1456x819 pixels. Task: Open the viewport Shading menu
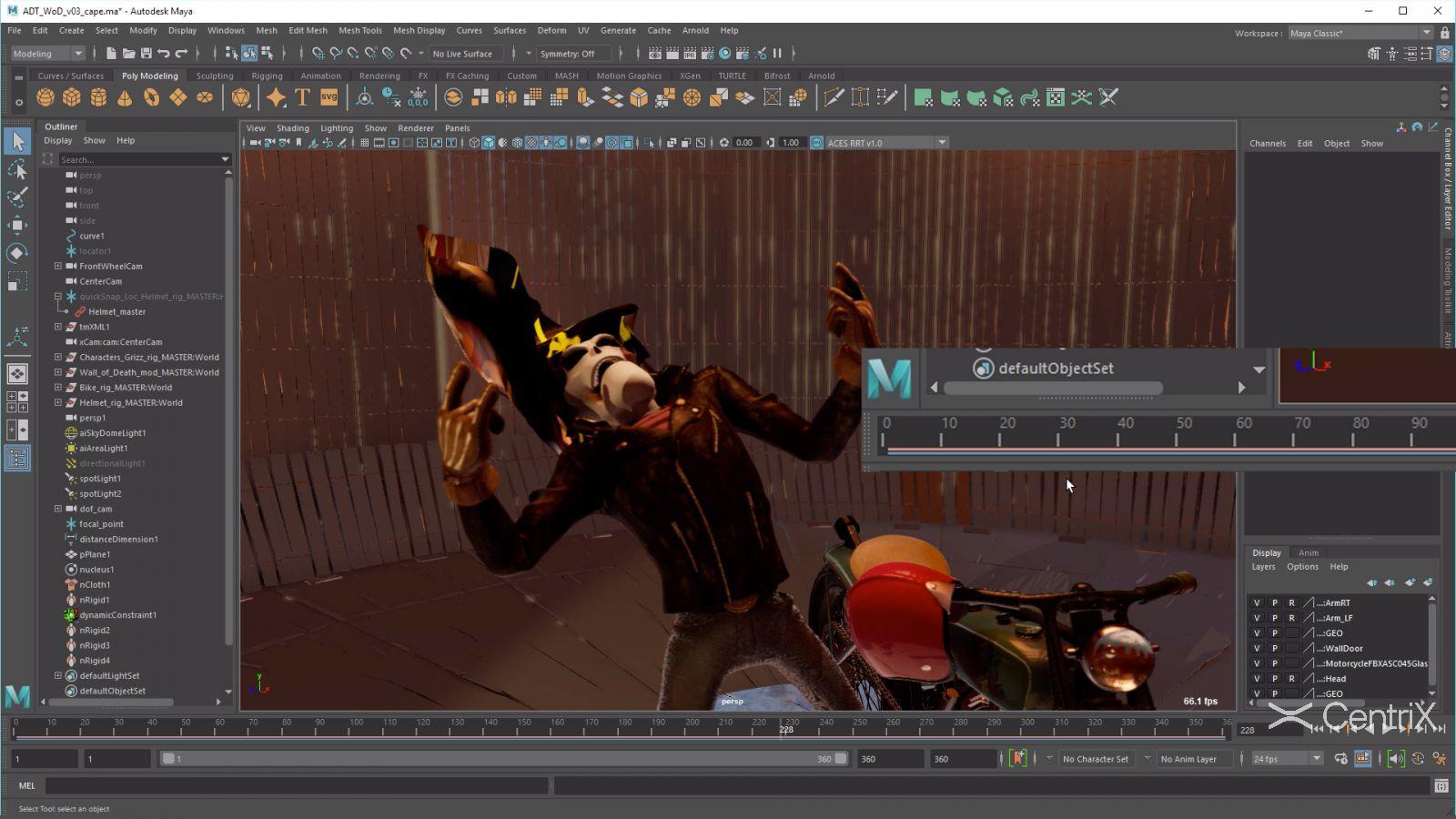point(292,128)
